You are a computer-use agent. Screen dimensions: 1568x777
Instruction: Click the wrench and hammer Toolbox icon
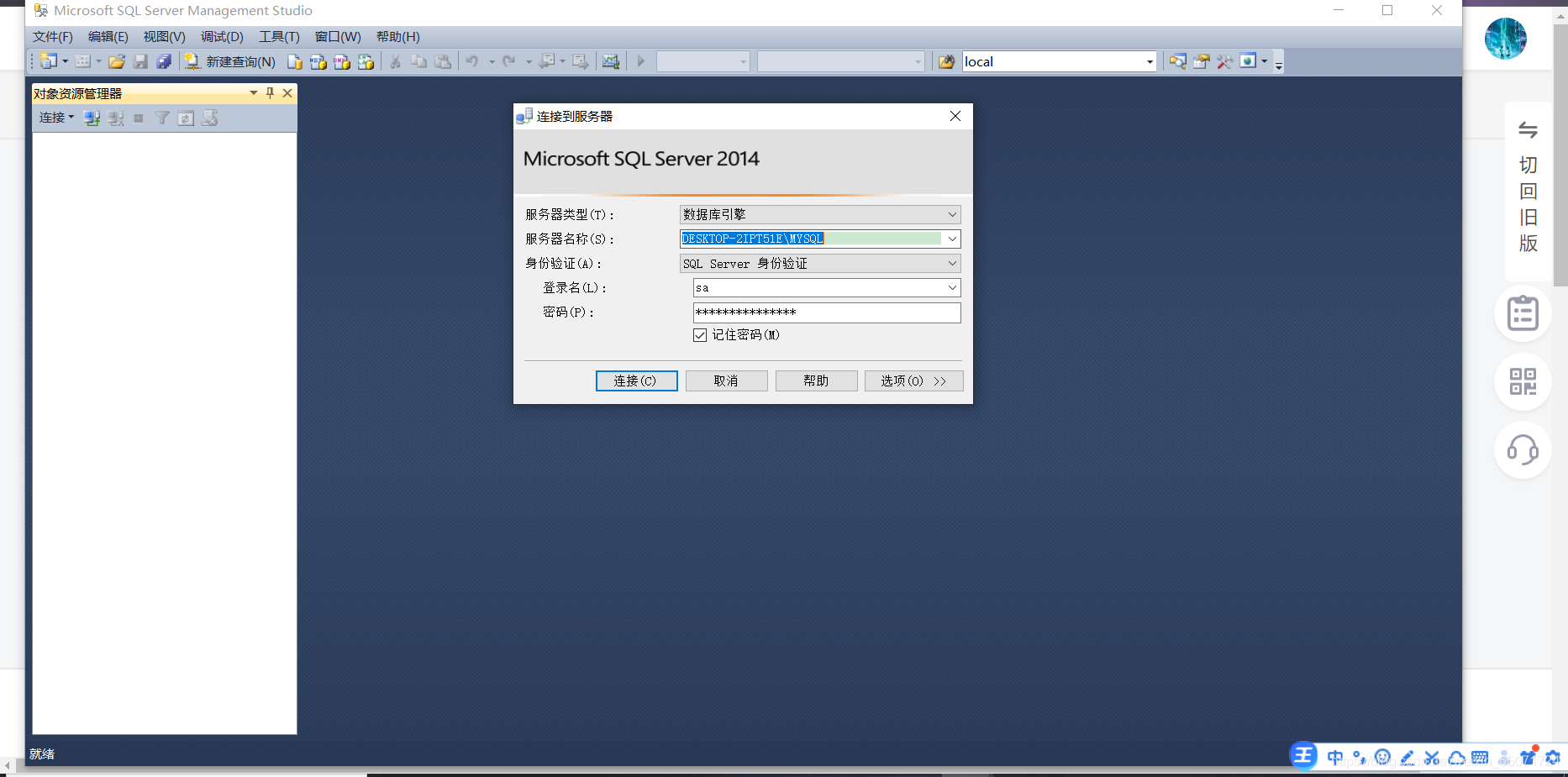point(1224,61)
